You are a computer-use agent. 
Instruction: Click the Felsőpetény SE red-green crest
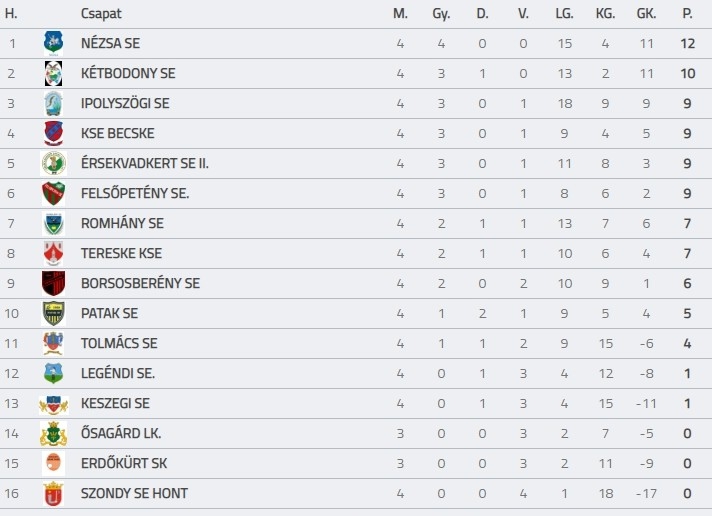point(54,194)
